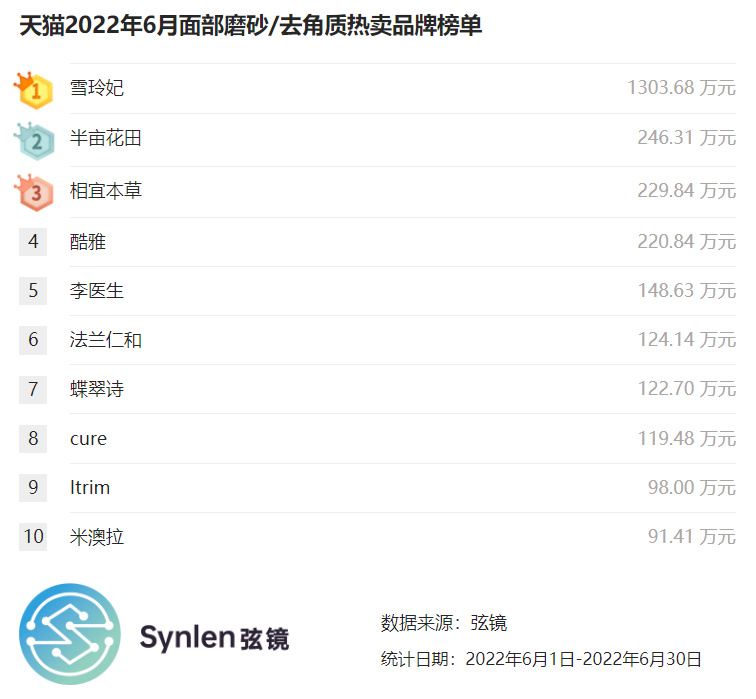The height and width of the screenshot is (699, 756).
Task: Click the Synlen circular logo
Action: (x=70, y=634)
